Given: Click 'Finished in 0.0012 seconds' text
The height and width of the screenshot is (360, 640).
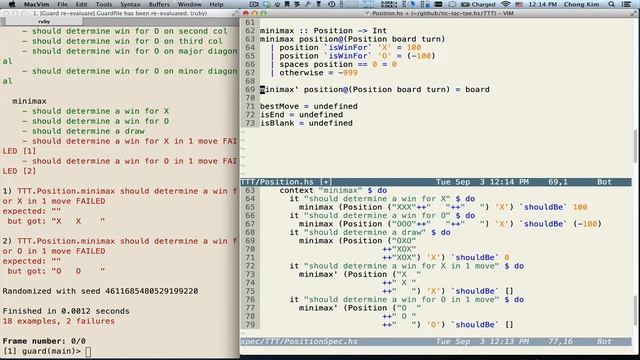Looking at the screenshot, I should point(66,311).
